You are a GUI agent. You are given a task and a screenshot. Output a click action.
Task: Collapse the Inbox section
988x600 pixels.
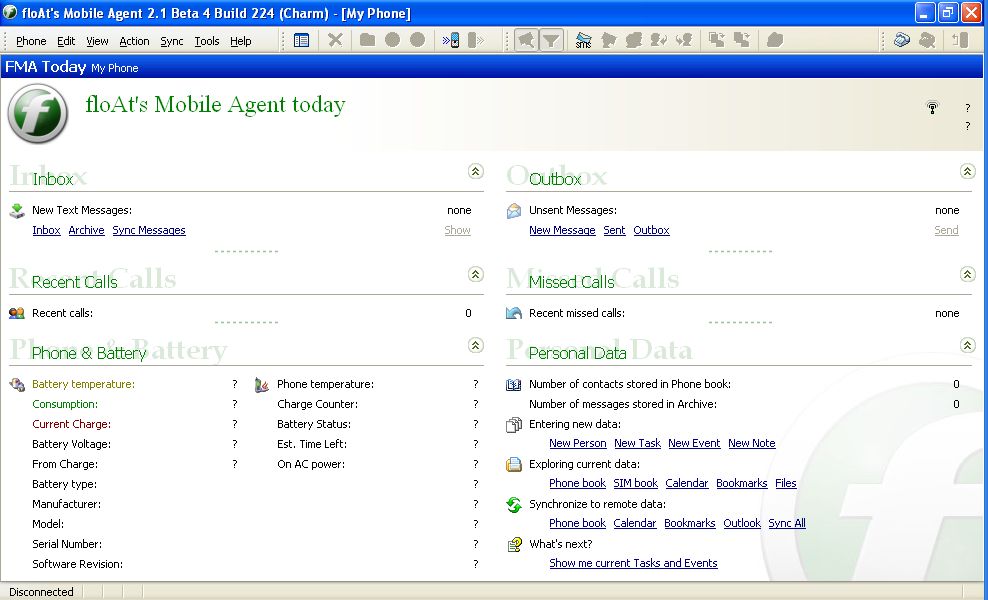point(476,171)
